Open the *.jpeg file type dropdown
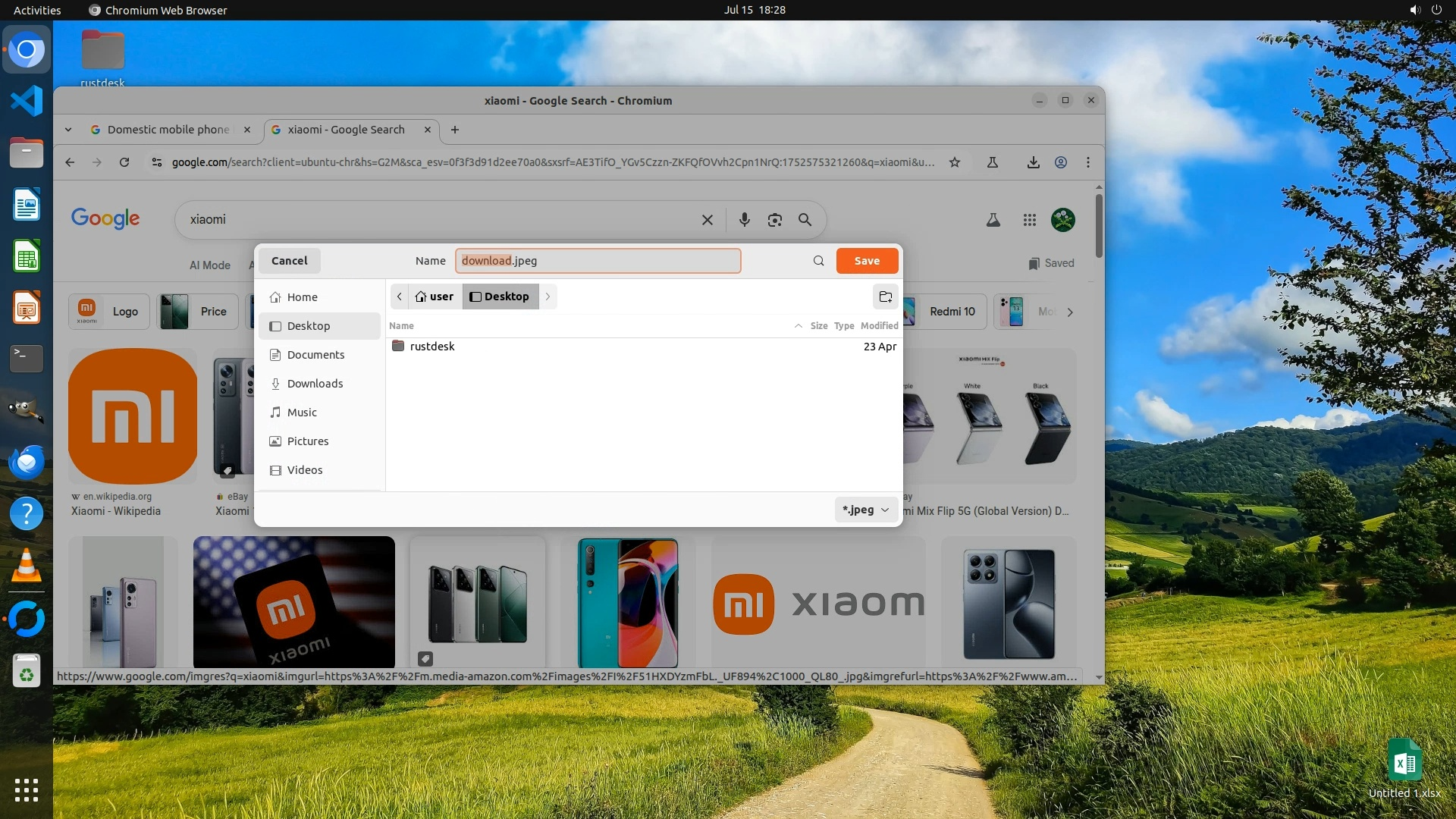 coord(865,510)
